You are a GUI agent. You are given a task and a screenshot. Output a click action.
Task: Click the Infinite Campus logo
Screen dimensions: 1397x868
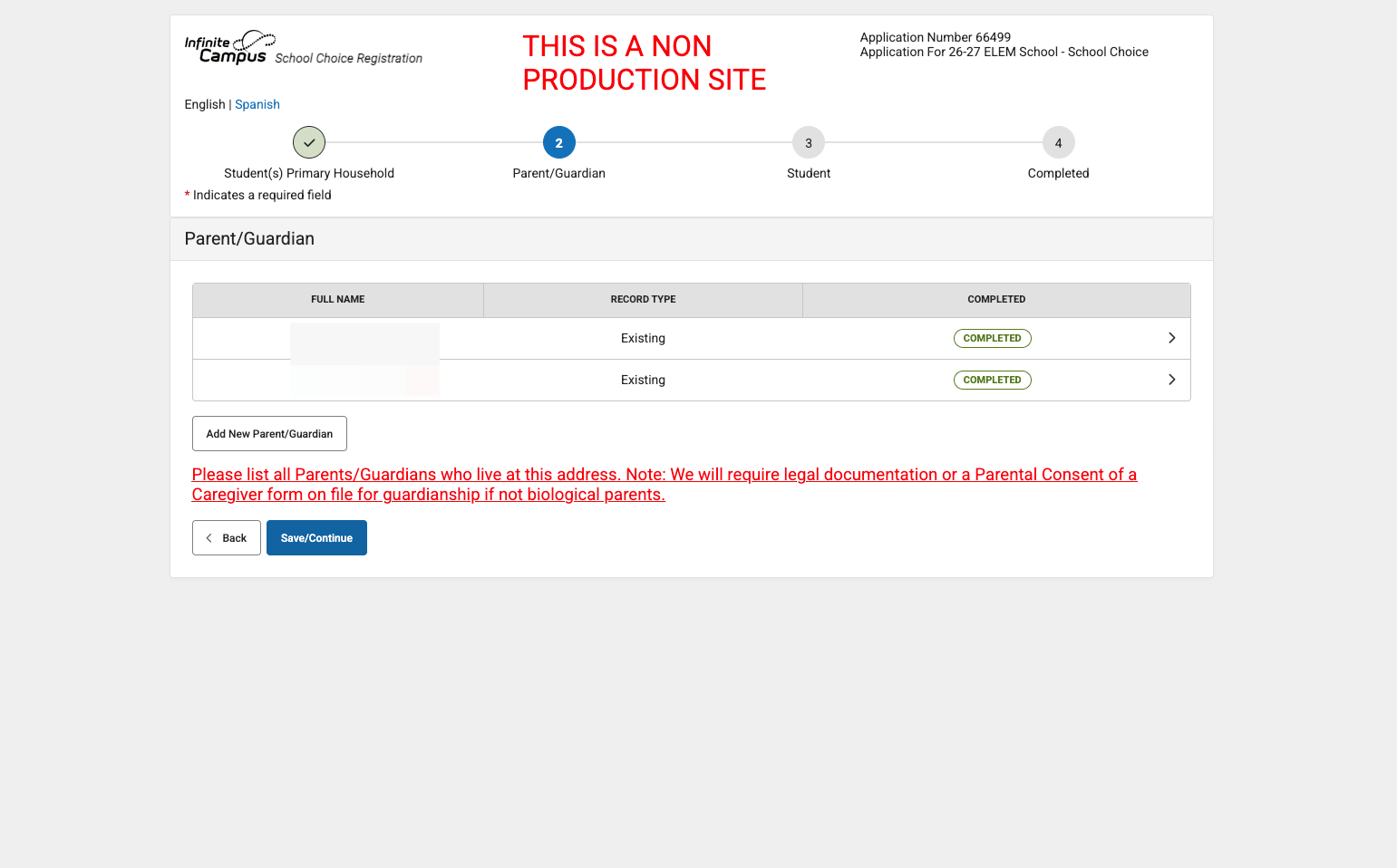coord(229,47)
